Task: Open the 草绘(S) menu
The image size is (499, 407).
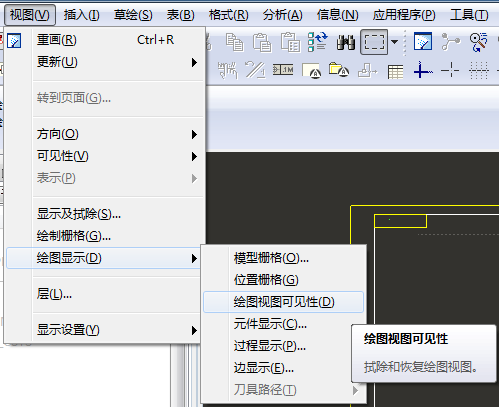Action: point(133,15)
